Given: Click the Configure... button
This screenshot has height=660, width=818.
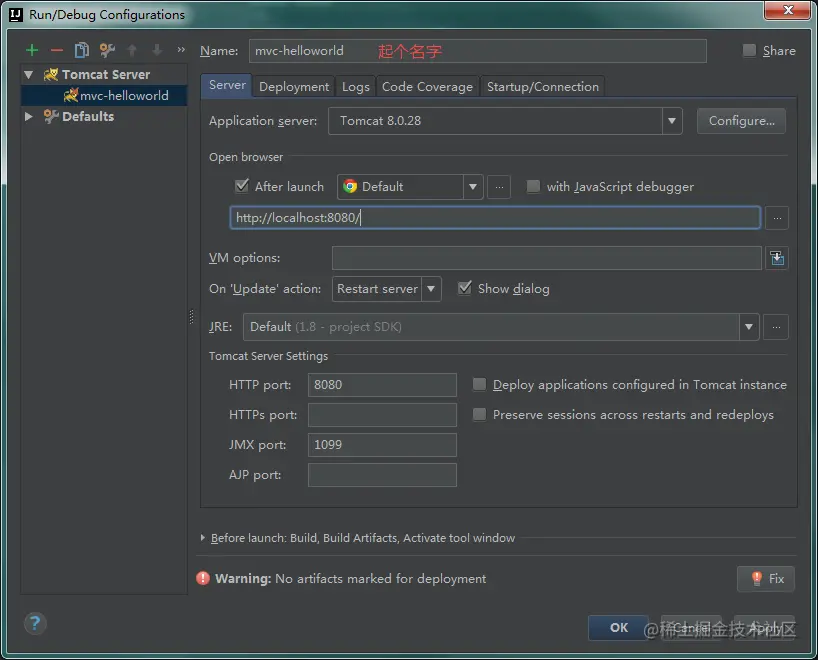Looking at the screenshot, I should 741,121.
